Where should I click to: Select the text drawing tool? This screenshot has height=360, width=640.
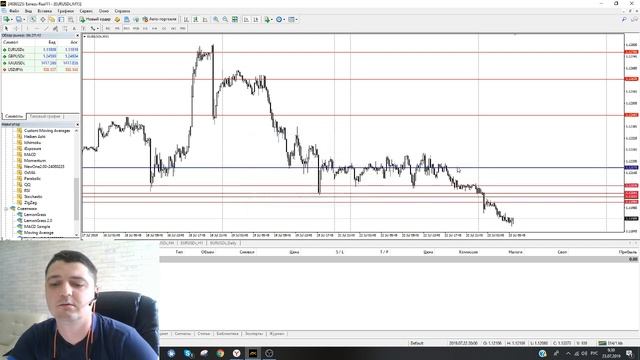(x=74, y=28)
